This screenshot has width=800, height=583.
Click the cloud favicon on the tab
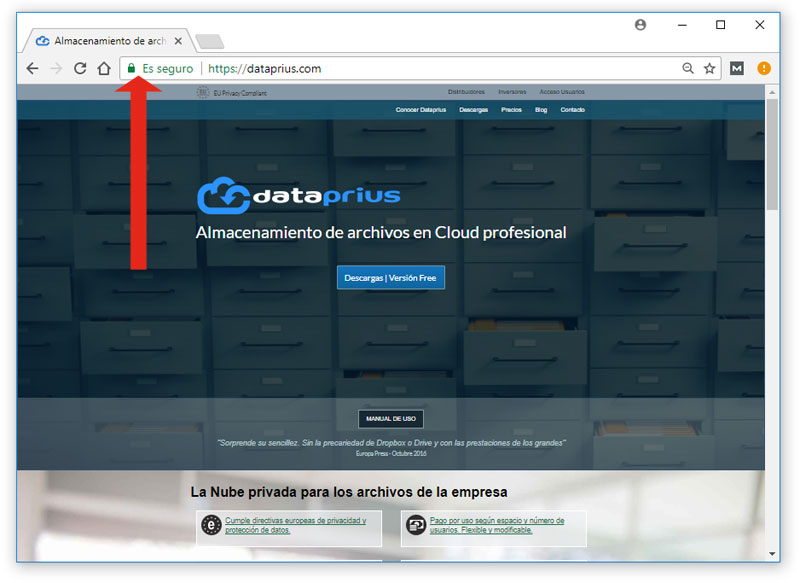pyautogui.click(x=42, y=41)
